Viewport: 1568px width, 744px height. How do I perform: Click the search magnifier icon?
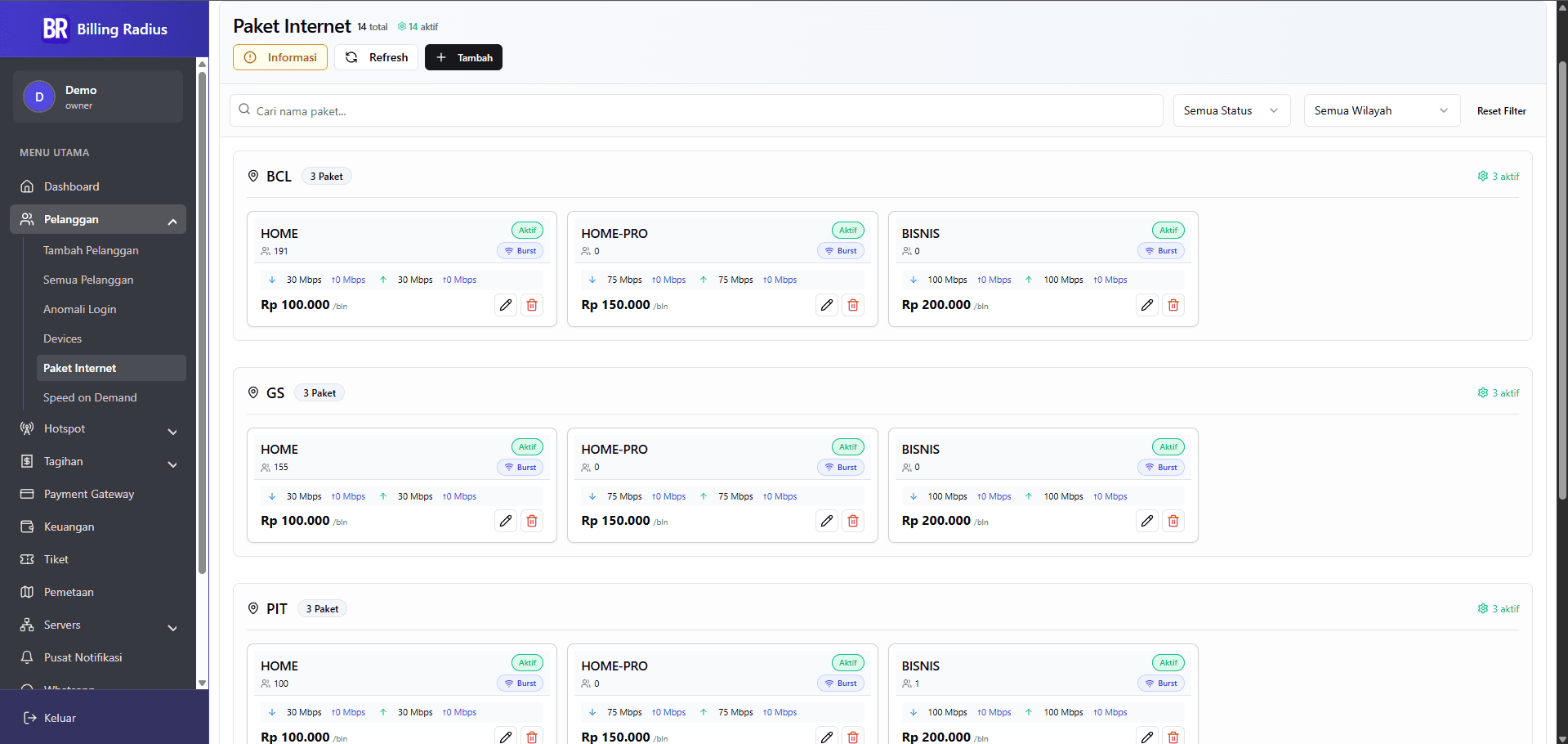coord(244,110)
